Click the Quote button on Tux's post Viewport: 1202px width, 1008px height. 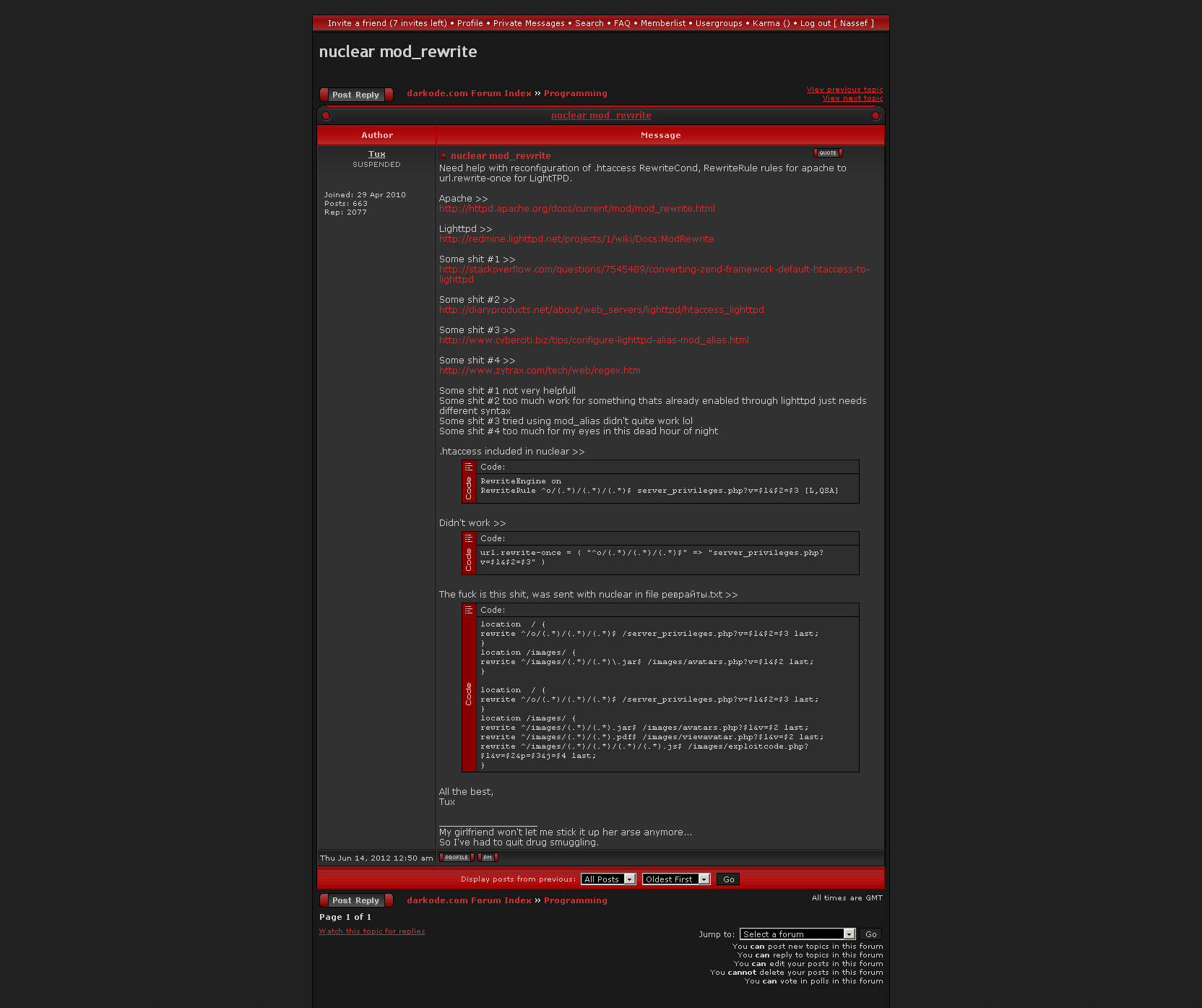(828, 153)
